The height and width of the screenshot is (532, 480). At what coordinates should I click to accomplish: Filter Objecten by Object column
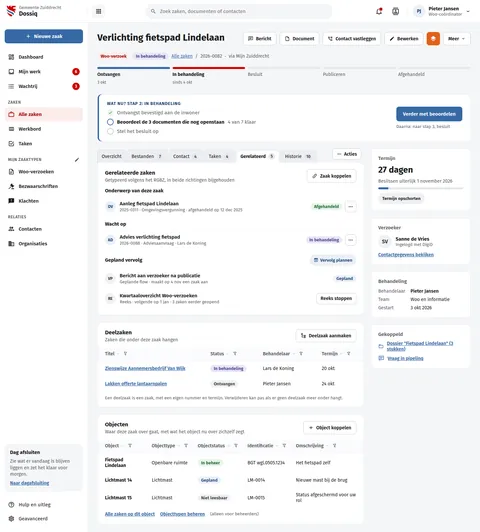pyautogui.click(x=130, y=445)
